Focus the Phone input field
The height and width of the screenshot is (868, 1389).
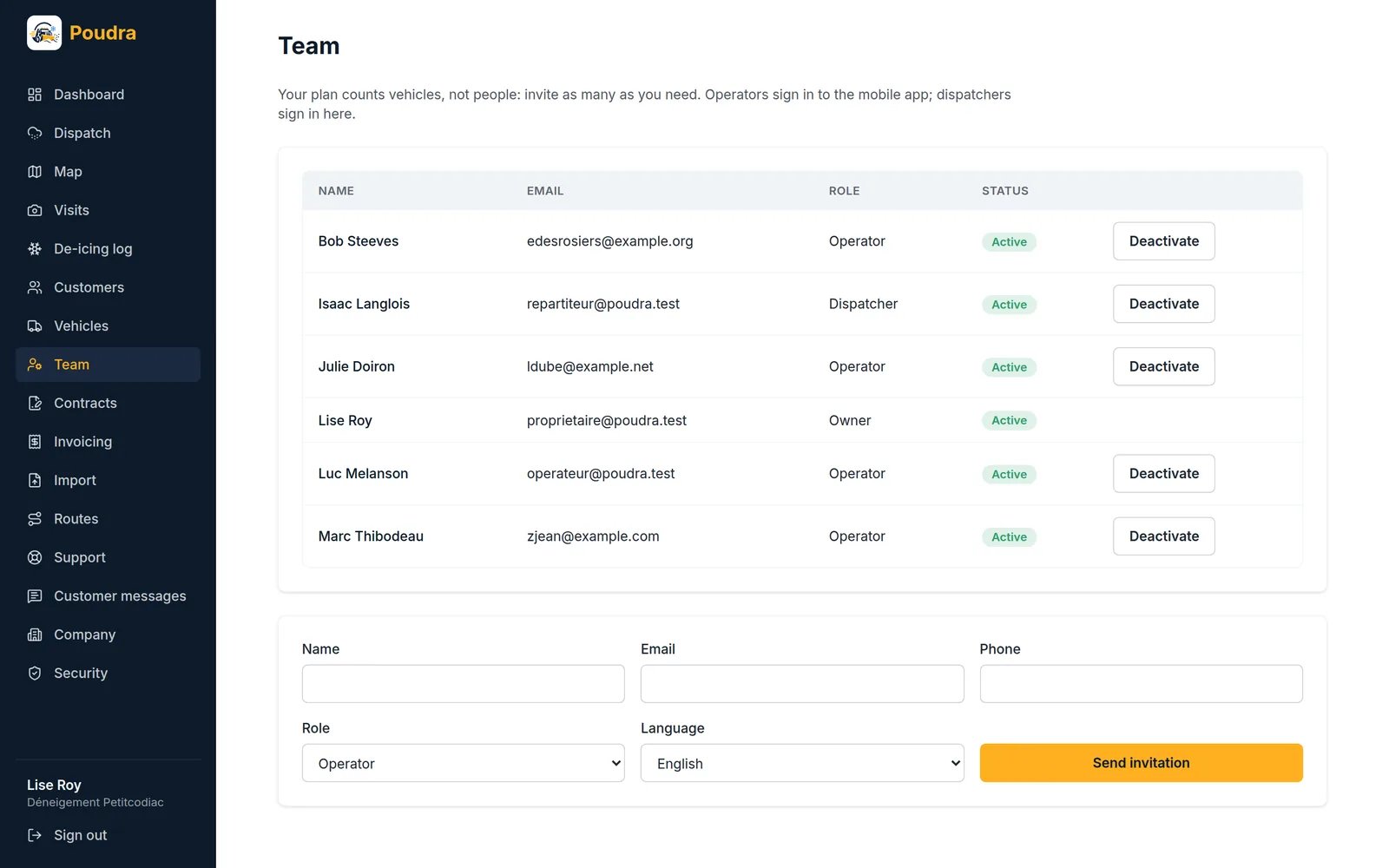click(1142, 684)
